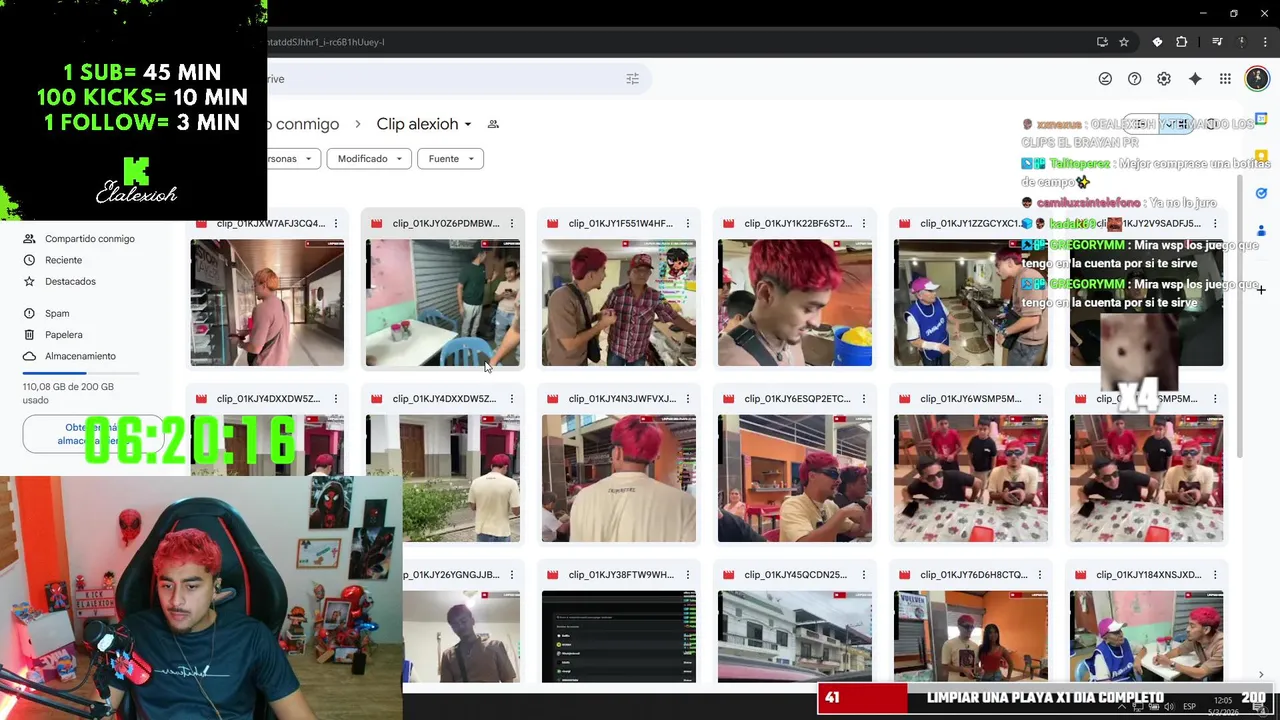Viewport: 1280px width, 720px height.
Task: Click the add-ons plus in side panel
Action: tap(1261, 290)
